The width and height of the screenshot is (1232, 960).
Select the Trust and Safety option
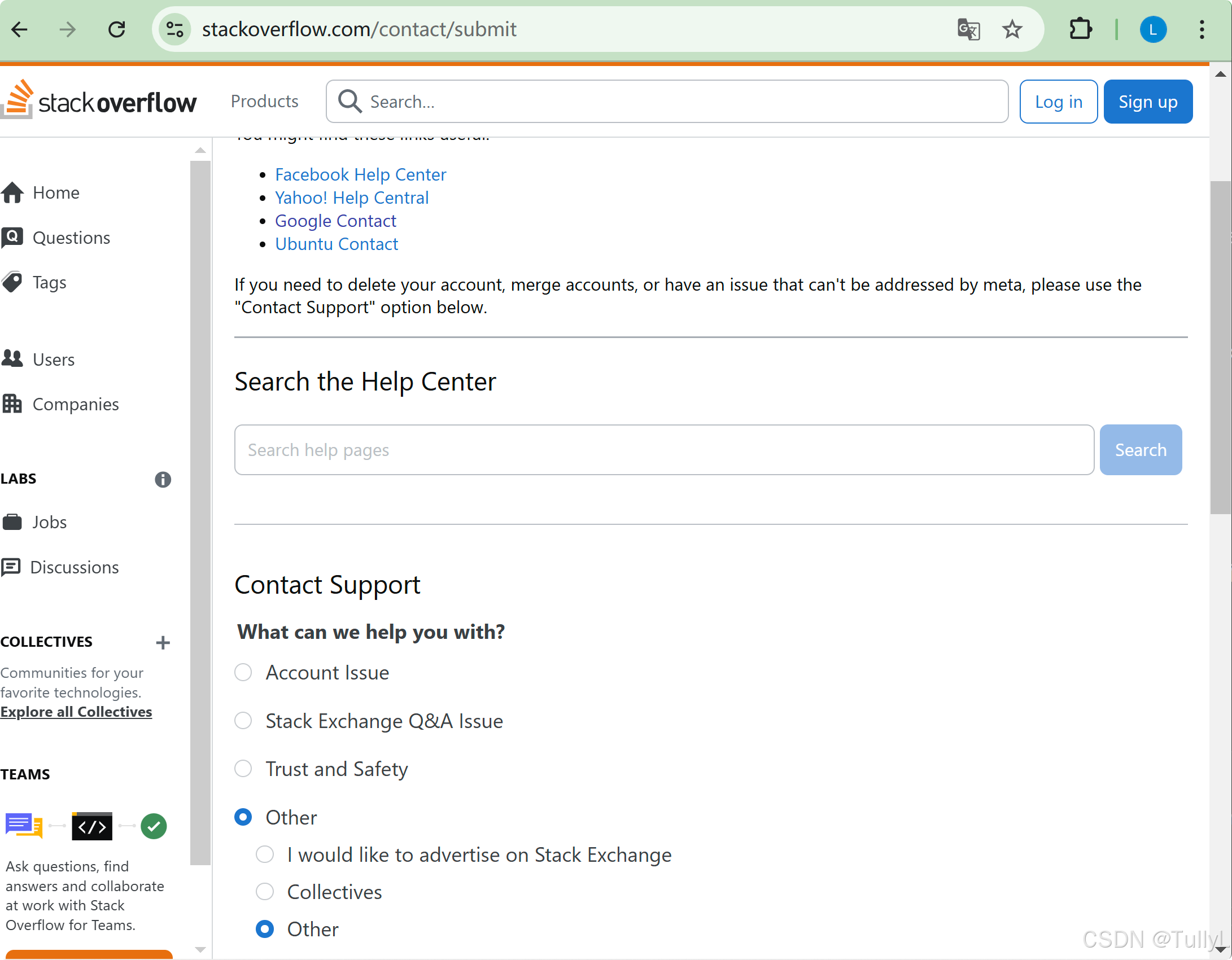(243, 769)
